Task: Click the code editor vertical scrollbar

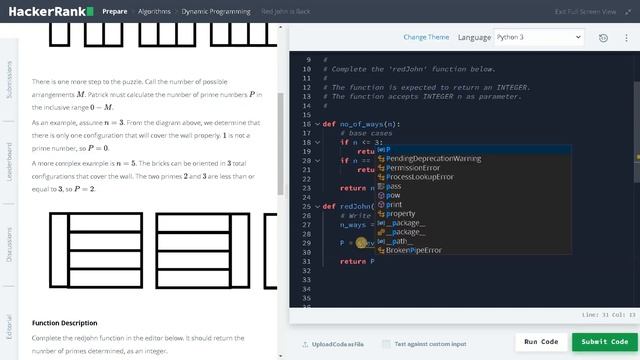Action: (637, 131)
